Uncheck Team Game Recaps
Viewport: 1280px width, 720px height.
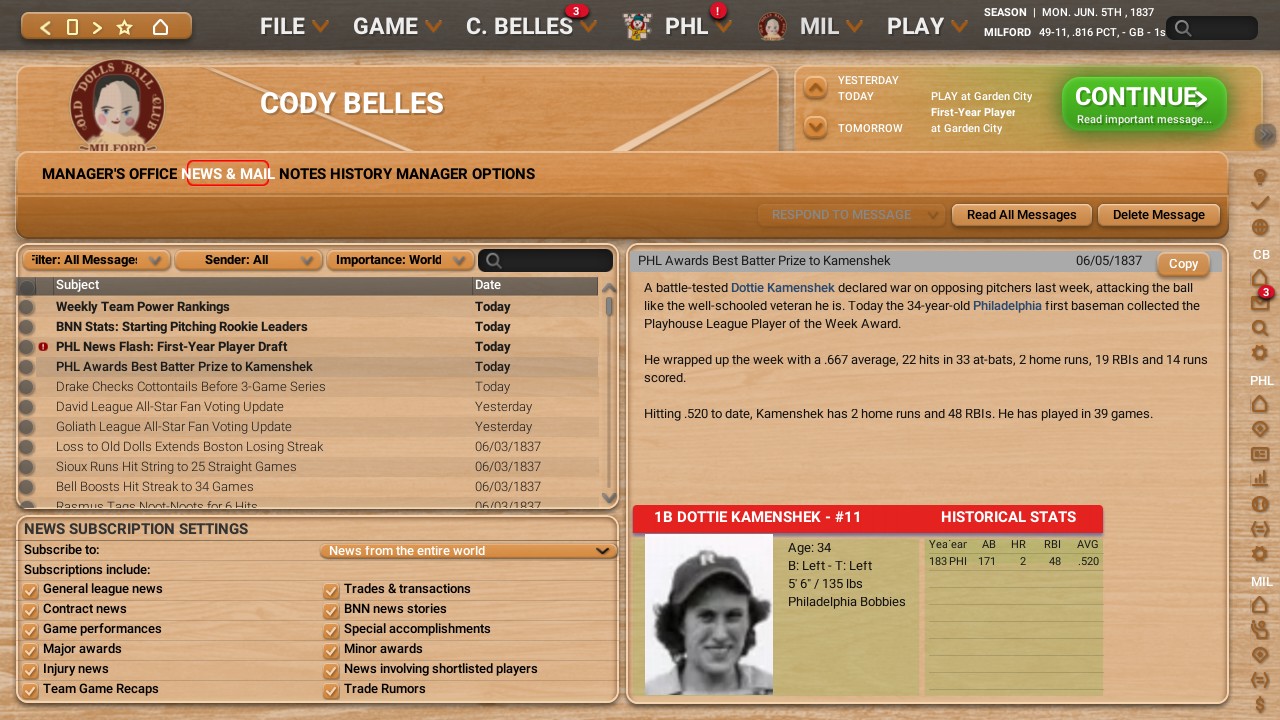(x=30, y=690)
